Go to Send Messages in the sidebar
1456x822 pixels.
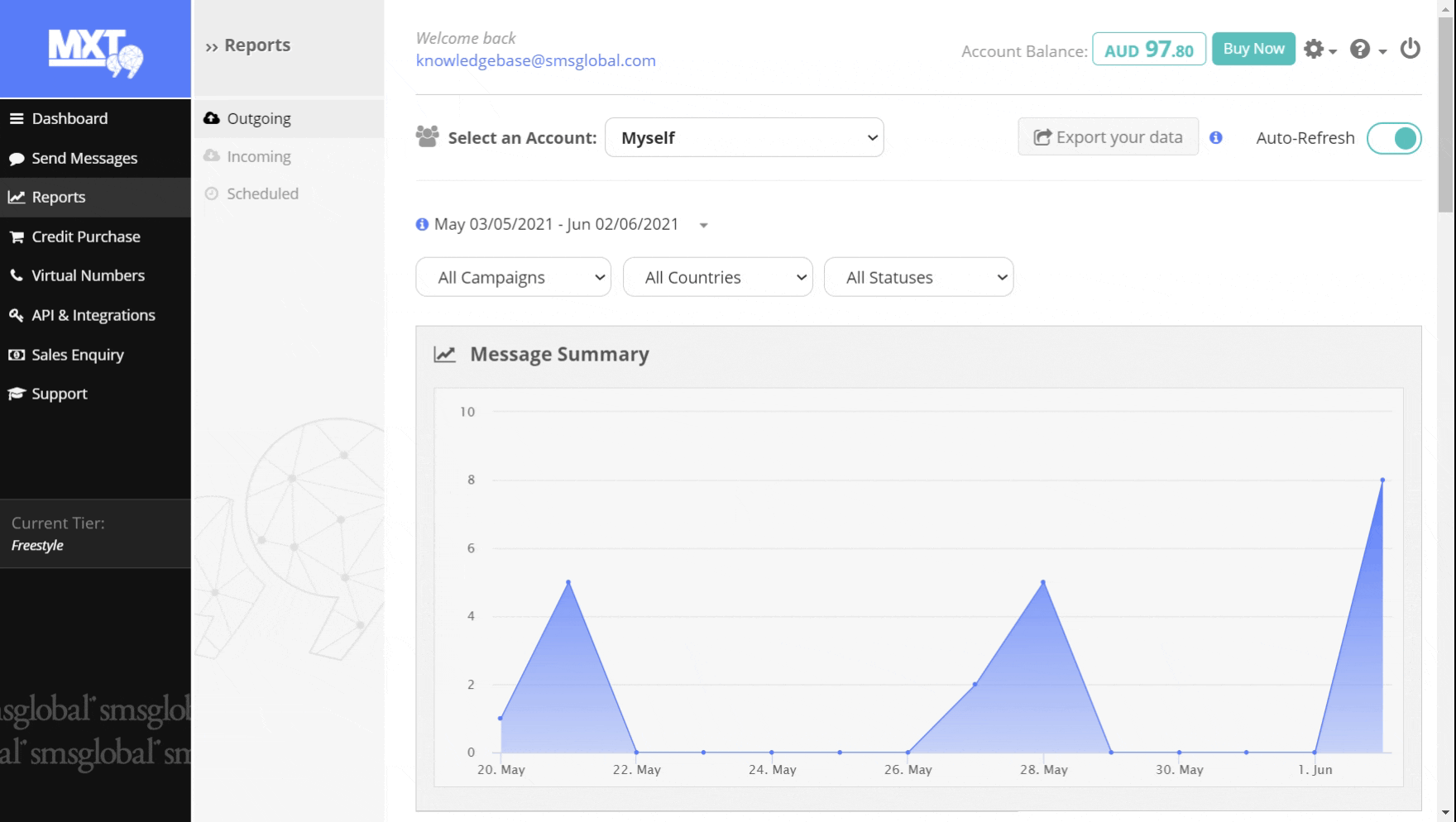84,158
